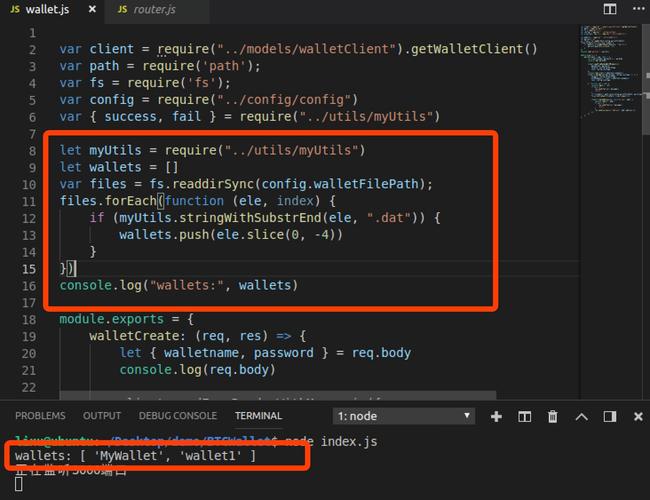
Task: Open the editor More Actions ellipsis menu
Action: coord(633,9)
